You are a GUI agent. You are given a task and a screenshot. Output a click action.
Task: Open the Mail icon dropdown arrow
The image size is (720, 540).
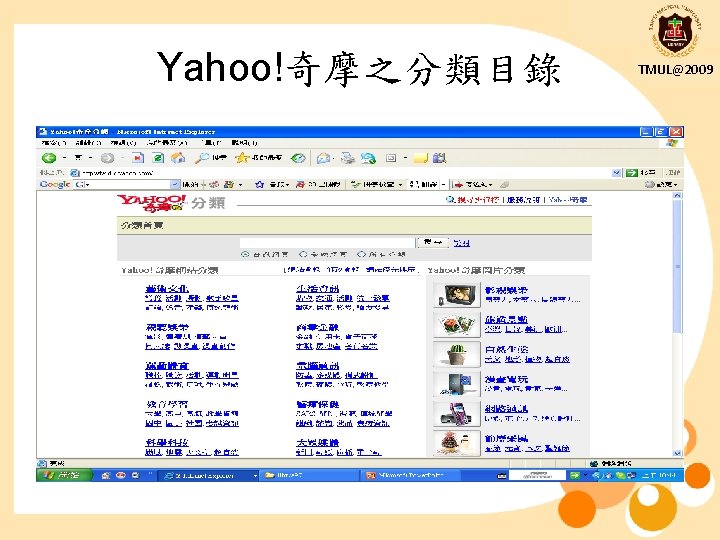tap(334, 159)
